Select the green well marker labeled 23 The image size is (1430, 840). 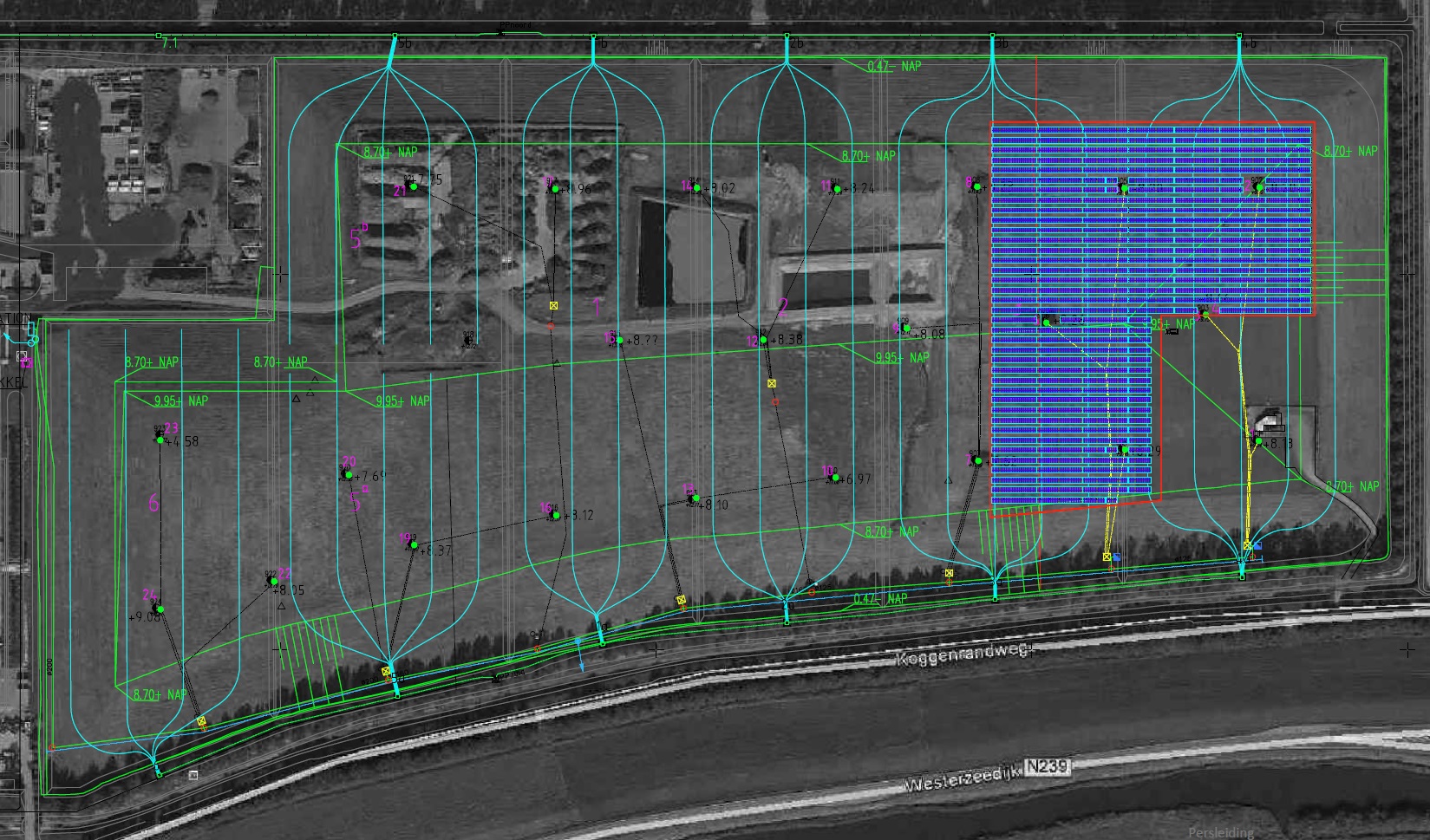[x=160, y=440]
